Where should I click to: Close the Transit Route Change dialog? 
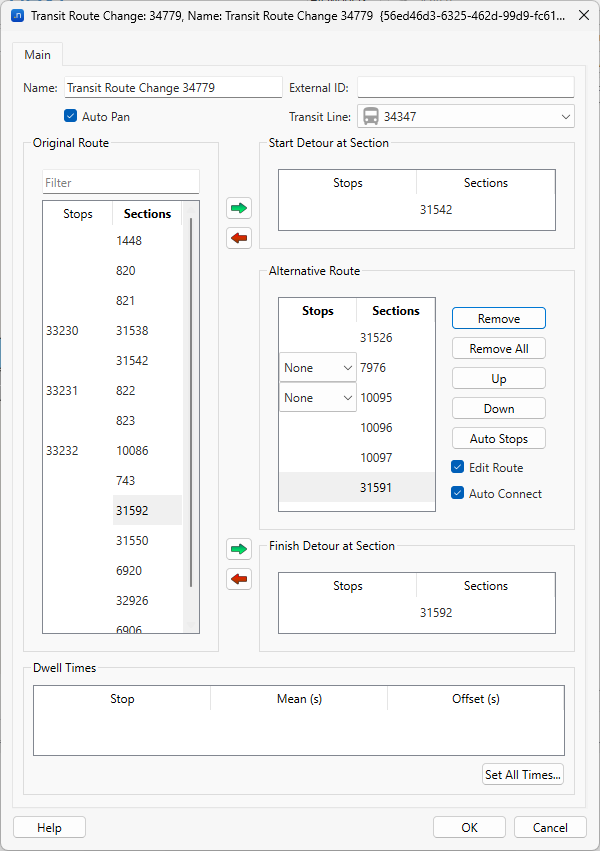coord(584,15)
